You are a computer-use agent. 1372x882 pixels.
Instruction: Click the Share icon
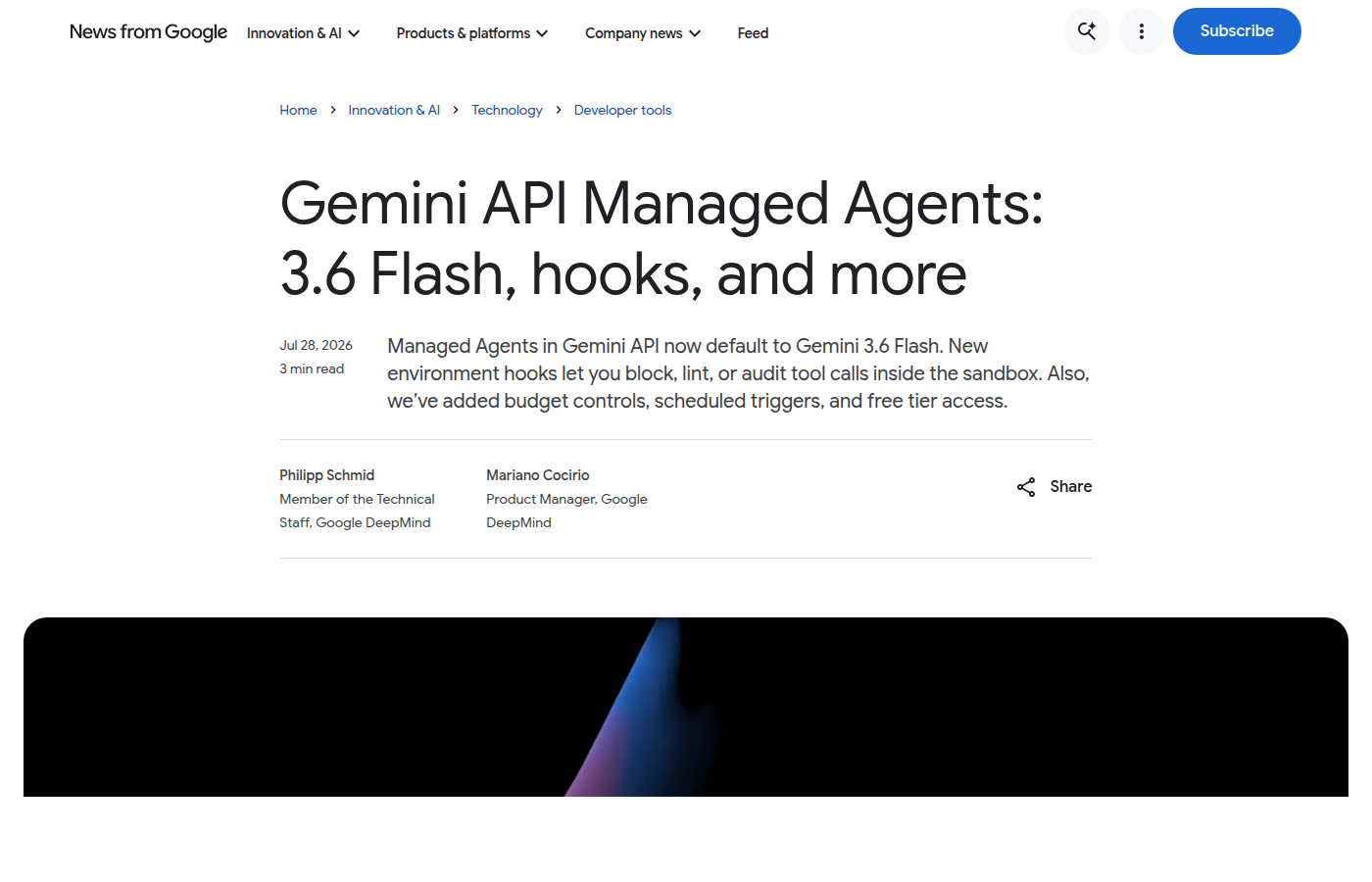click(1026, 487)
